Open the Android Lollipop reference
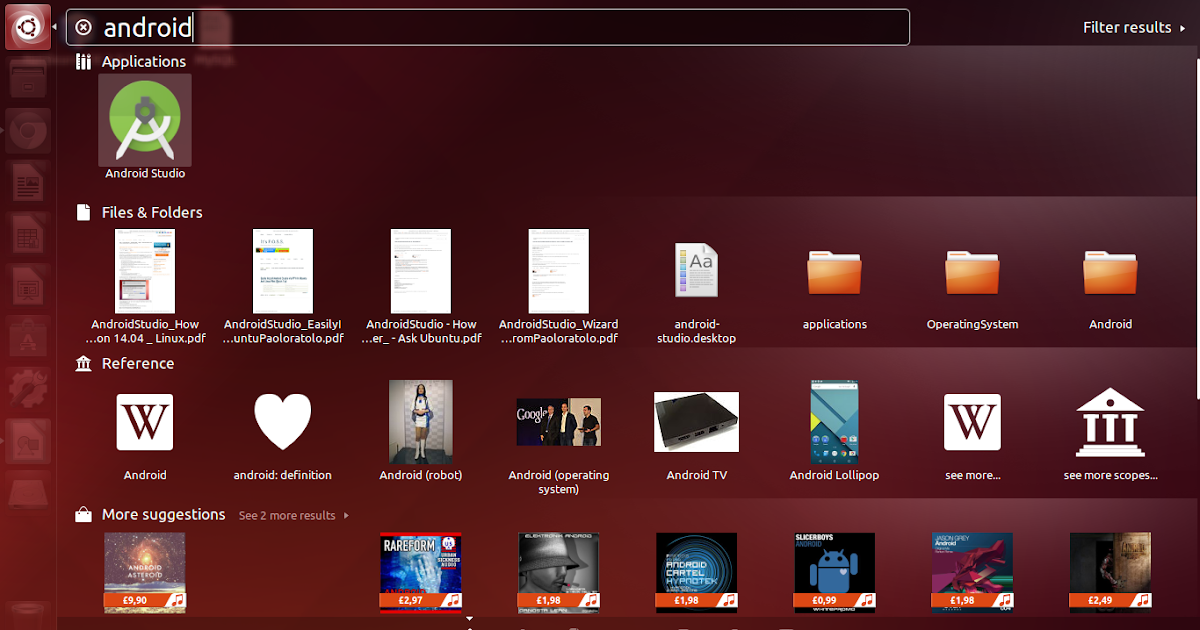 click(835, 432)
